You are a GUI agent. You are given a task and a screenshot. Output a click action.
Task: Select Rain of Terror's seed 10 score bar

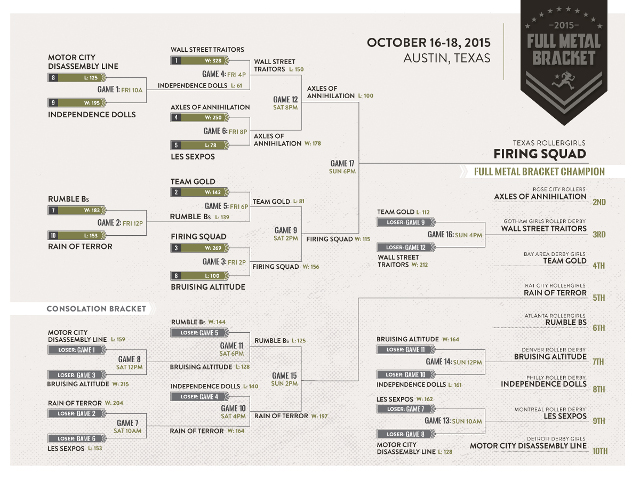click(x=79, y=235)
